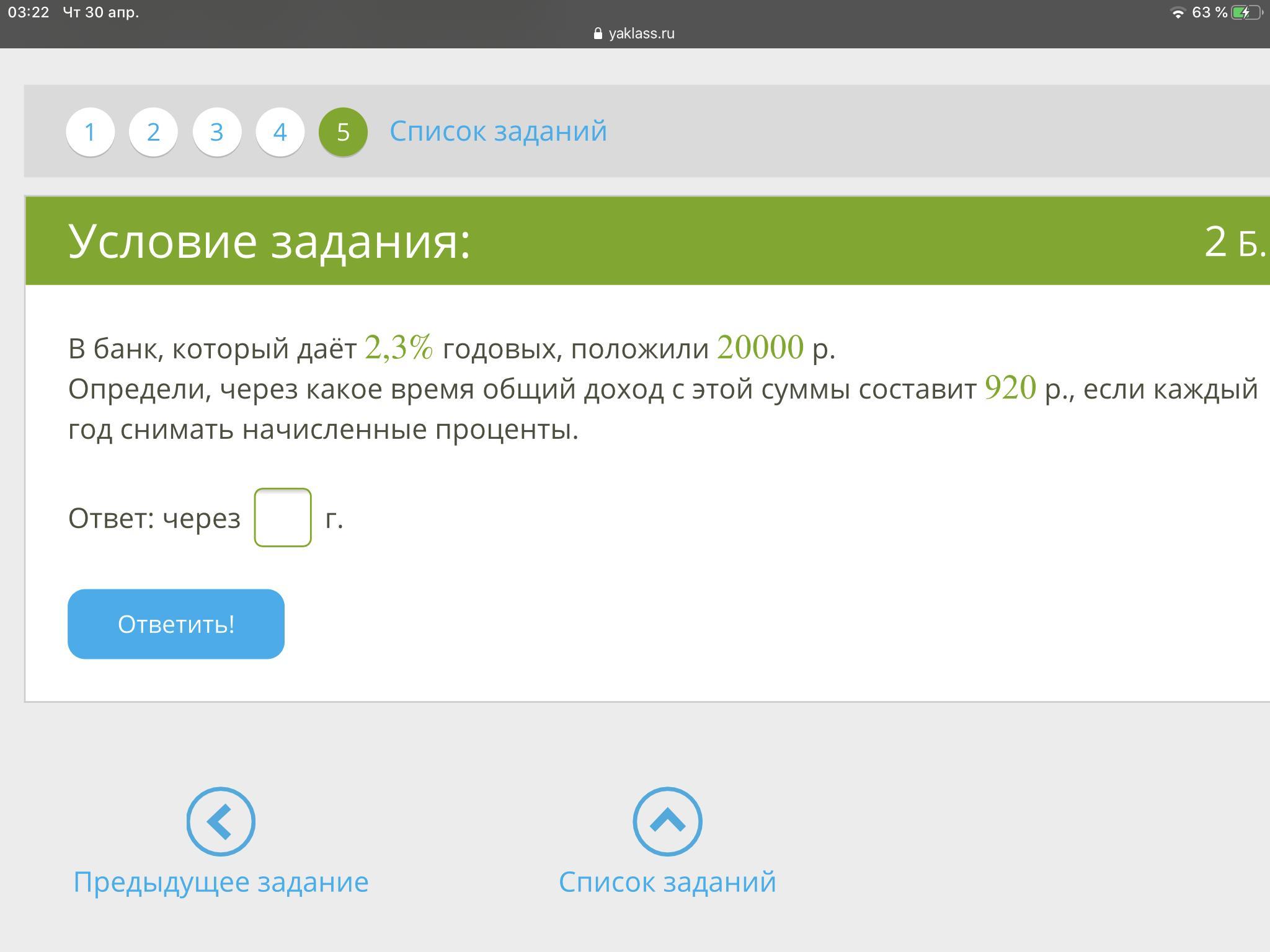Tap the 63 % battery percentage
The width and height of the screenshot is (1270, 952).
(x=1209, y=13)
